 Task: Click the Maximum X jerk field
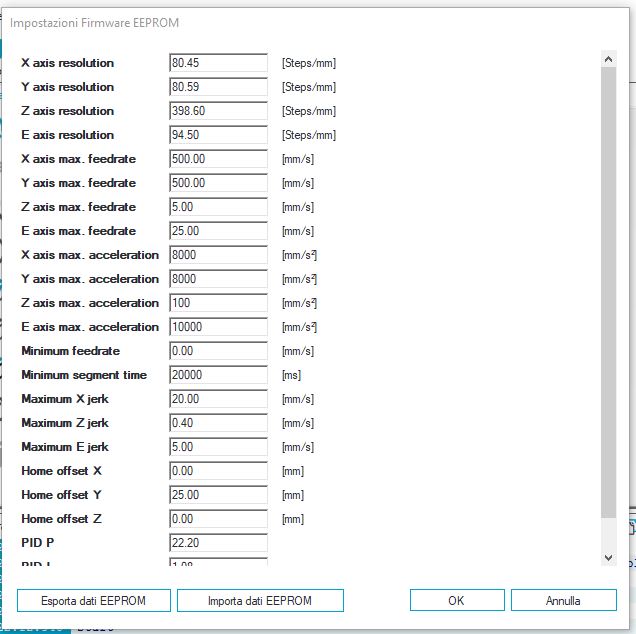218,399
